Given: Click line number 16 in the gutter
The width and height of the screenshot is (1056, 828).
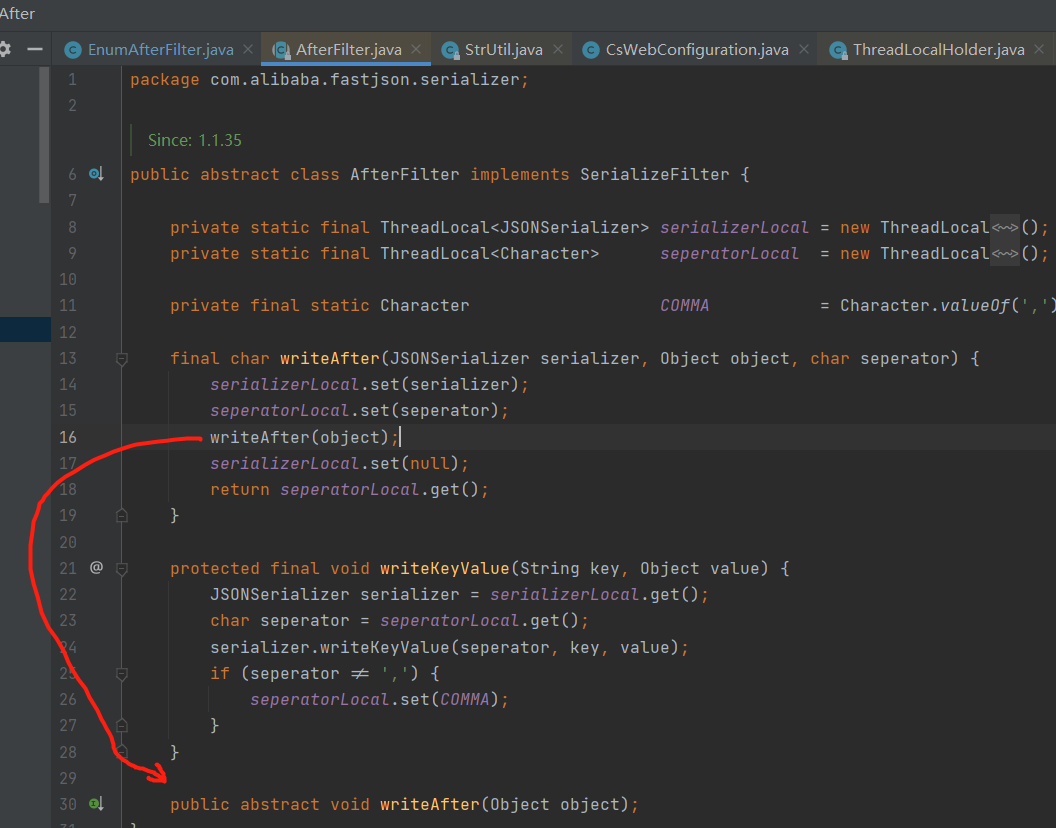Looking at the screenshot, I should pyautogui.click(x=68, y=437).
